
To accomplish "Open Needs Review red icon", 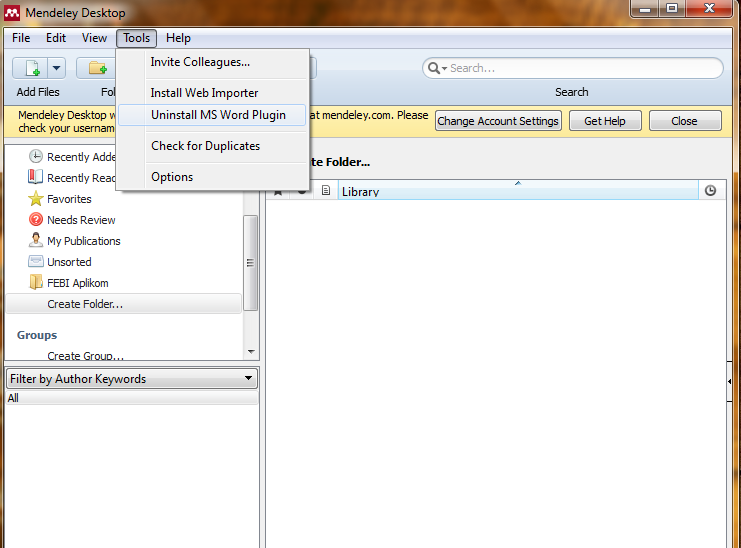I will (x=36, y=219).
